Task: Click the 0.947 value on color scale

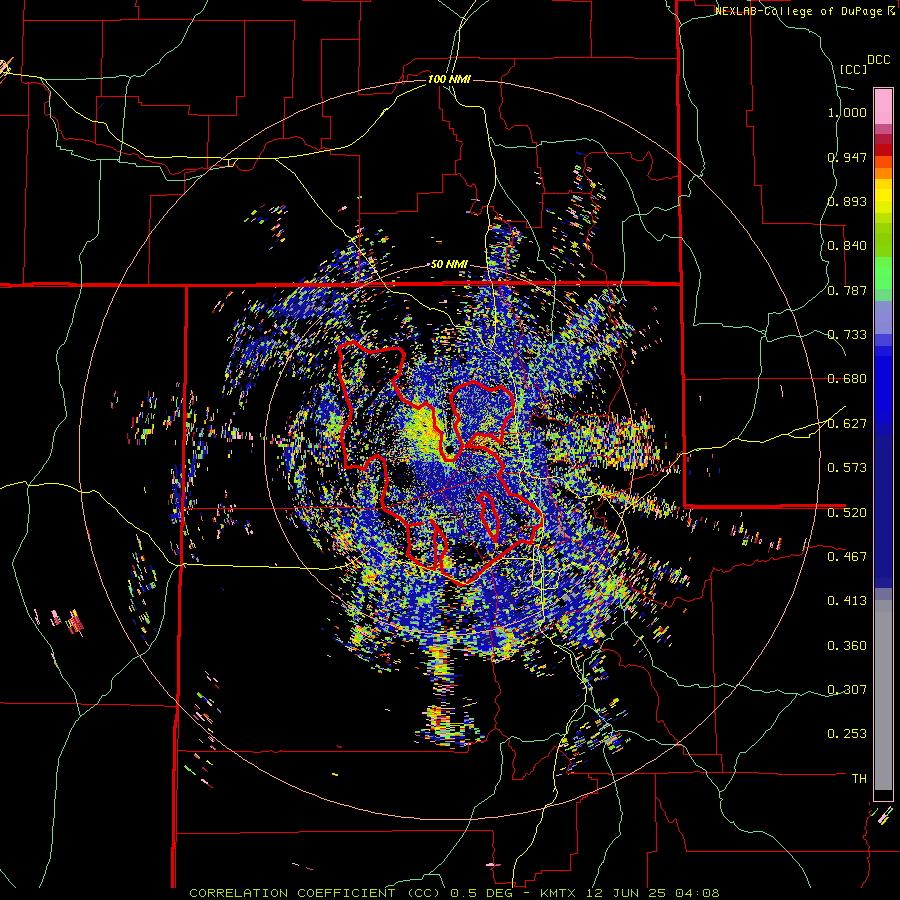Action: coord(847,157)
